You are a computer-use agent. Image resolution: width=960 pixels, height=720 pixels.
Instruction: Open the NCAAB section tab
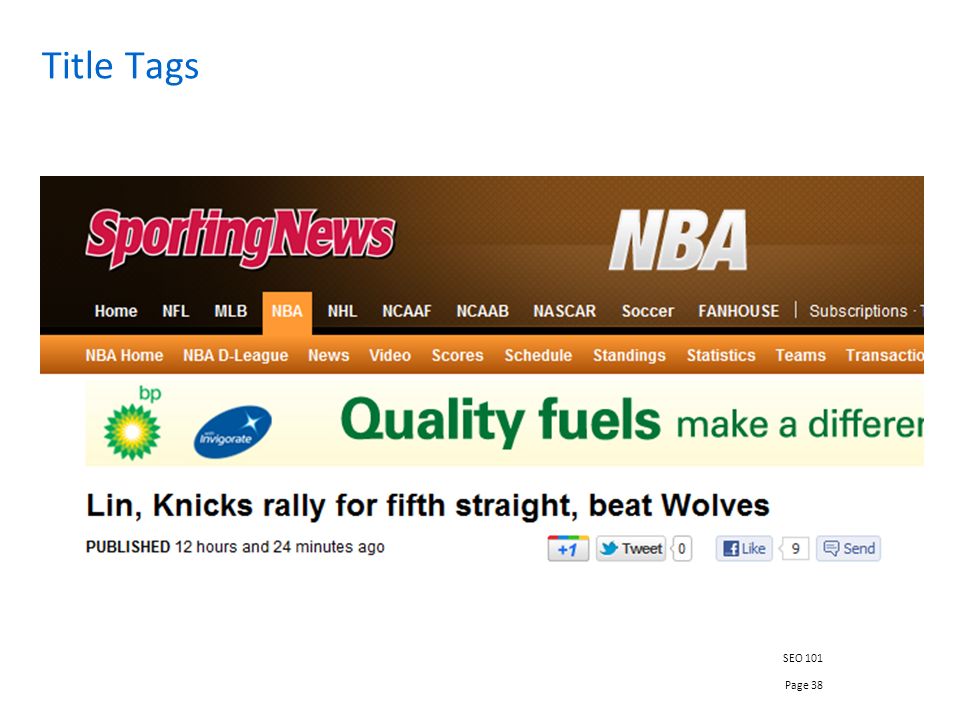[x=482, y=311]
